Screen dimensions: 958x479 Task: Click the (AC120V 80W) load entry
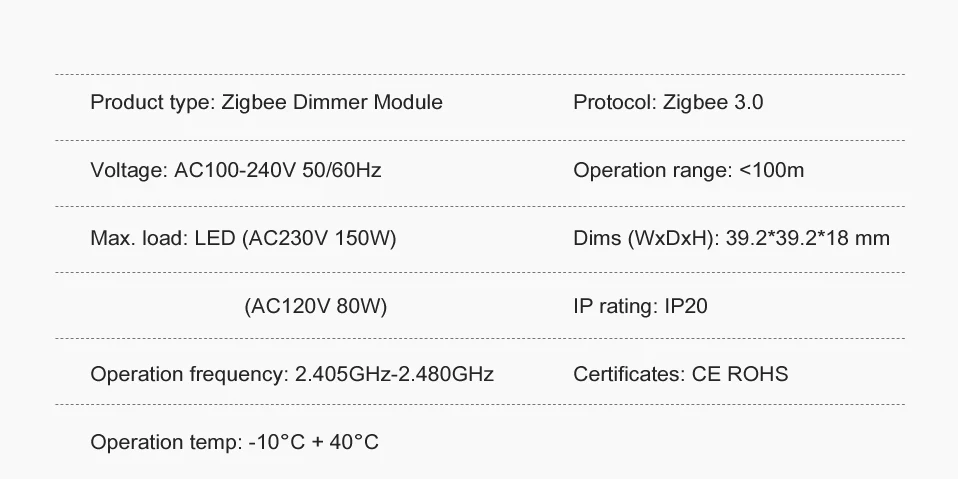pyautogui.click(x=316, y=306)
